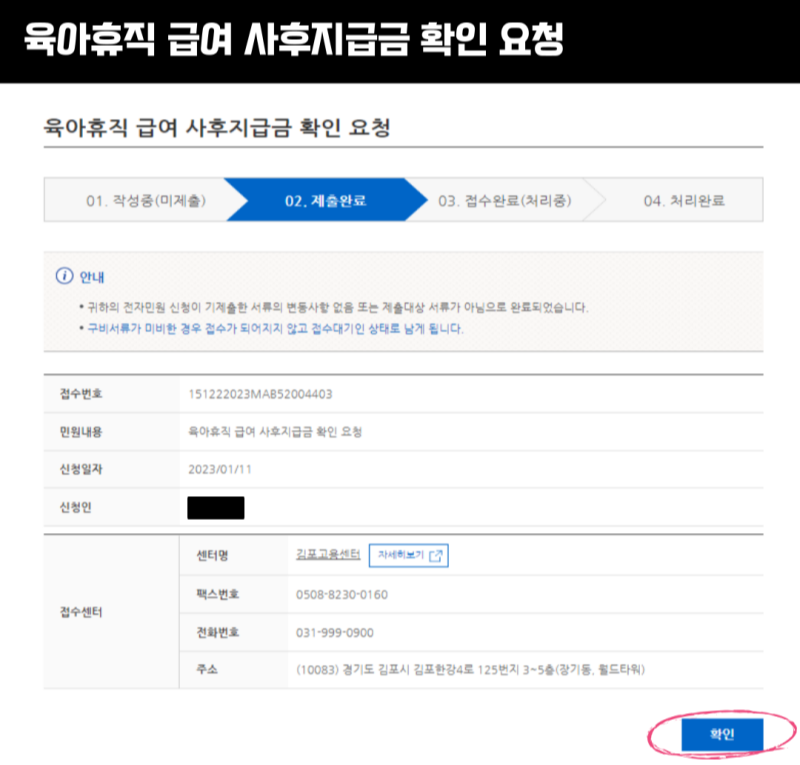Open the 김포고용센터 center link
This screenshot has width=800, height=765.
(329, 552)
